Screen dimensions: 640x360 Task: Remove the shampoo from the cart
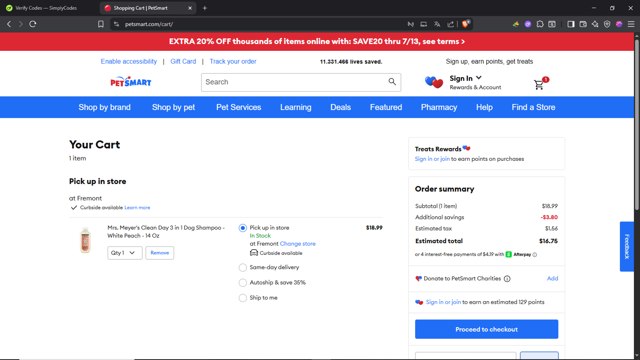pyautogui.click(x=160, y=253)
